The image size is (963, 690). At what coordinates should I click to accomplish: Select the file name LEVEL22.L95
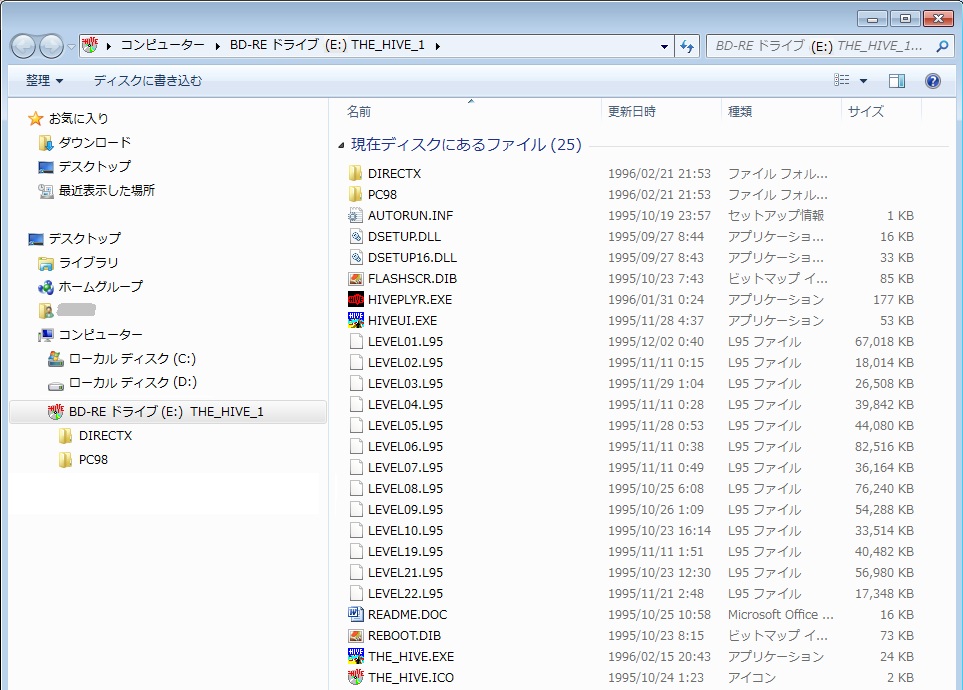[x=405, y=594]
